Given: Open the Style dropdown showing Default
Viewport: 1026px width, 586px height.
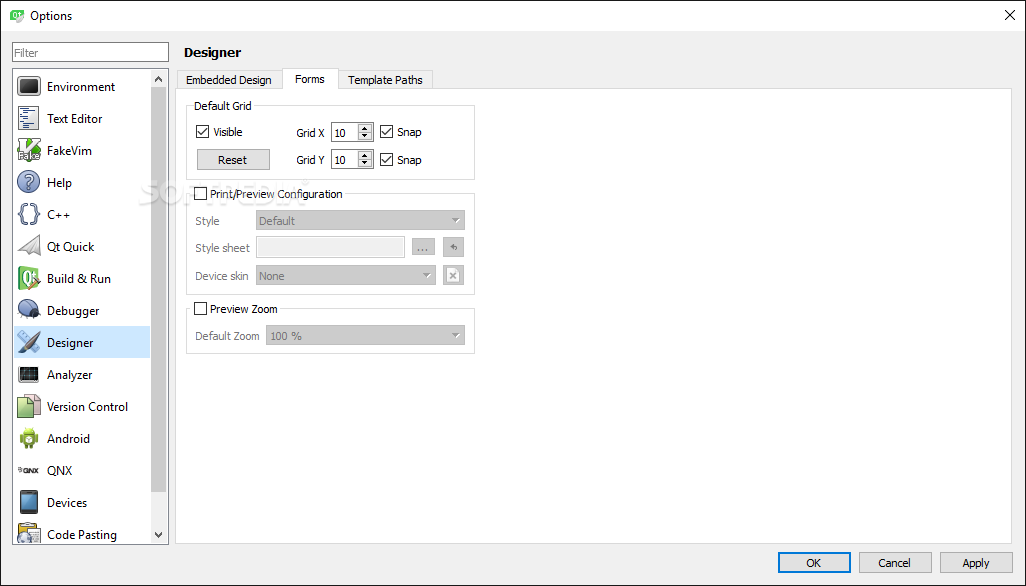Looking at the screenshot, I should tap(360, 220).
